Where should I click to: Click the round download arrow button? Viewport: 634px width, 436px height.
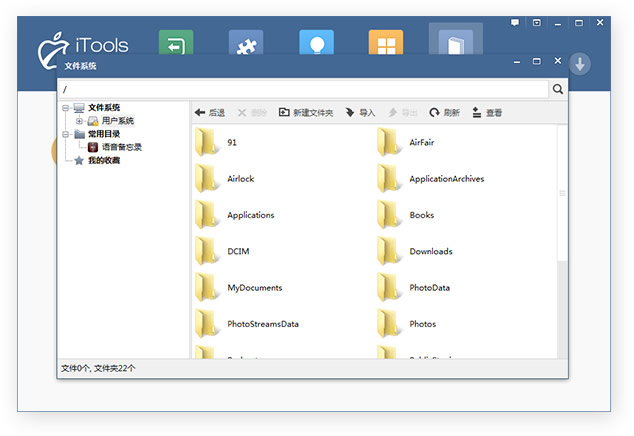tap(580, 64)
